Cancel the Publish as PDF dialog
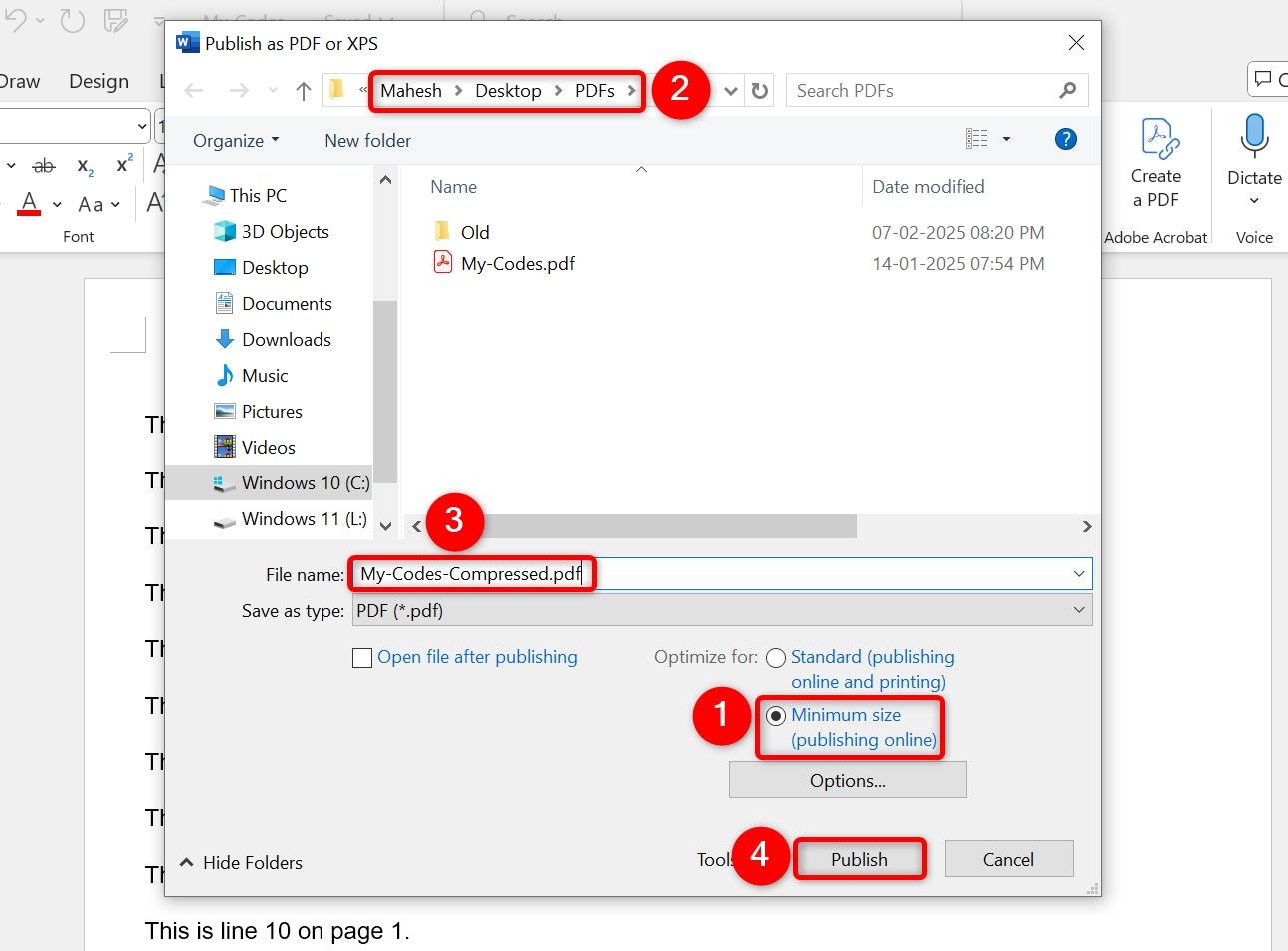This screenshot has width=1288, height=951. click(1008, 859)
